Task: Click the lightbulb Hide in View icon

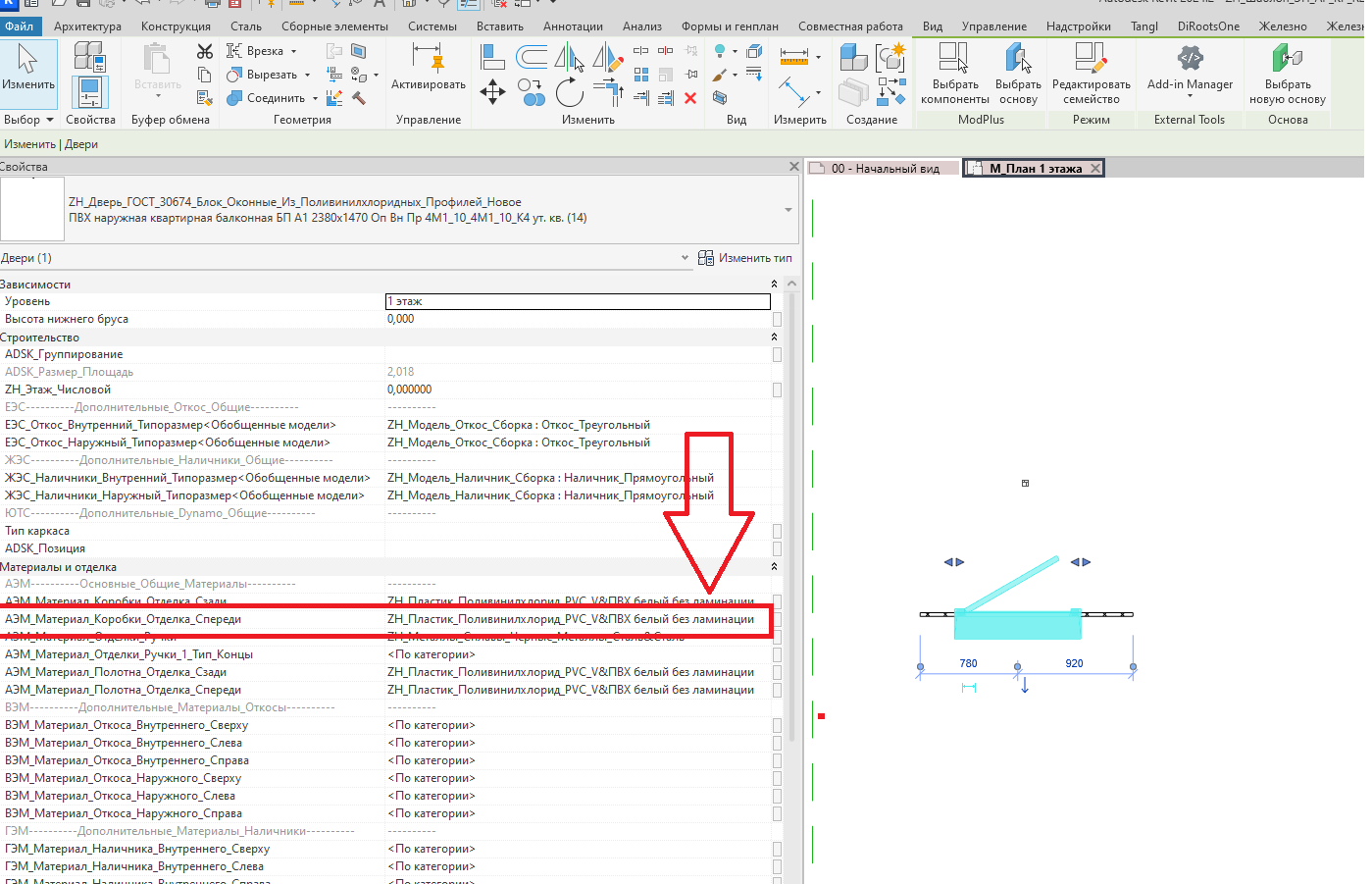Action: (721, 51)
